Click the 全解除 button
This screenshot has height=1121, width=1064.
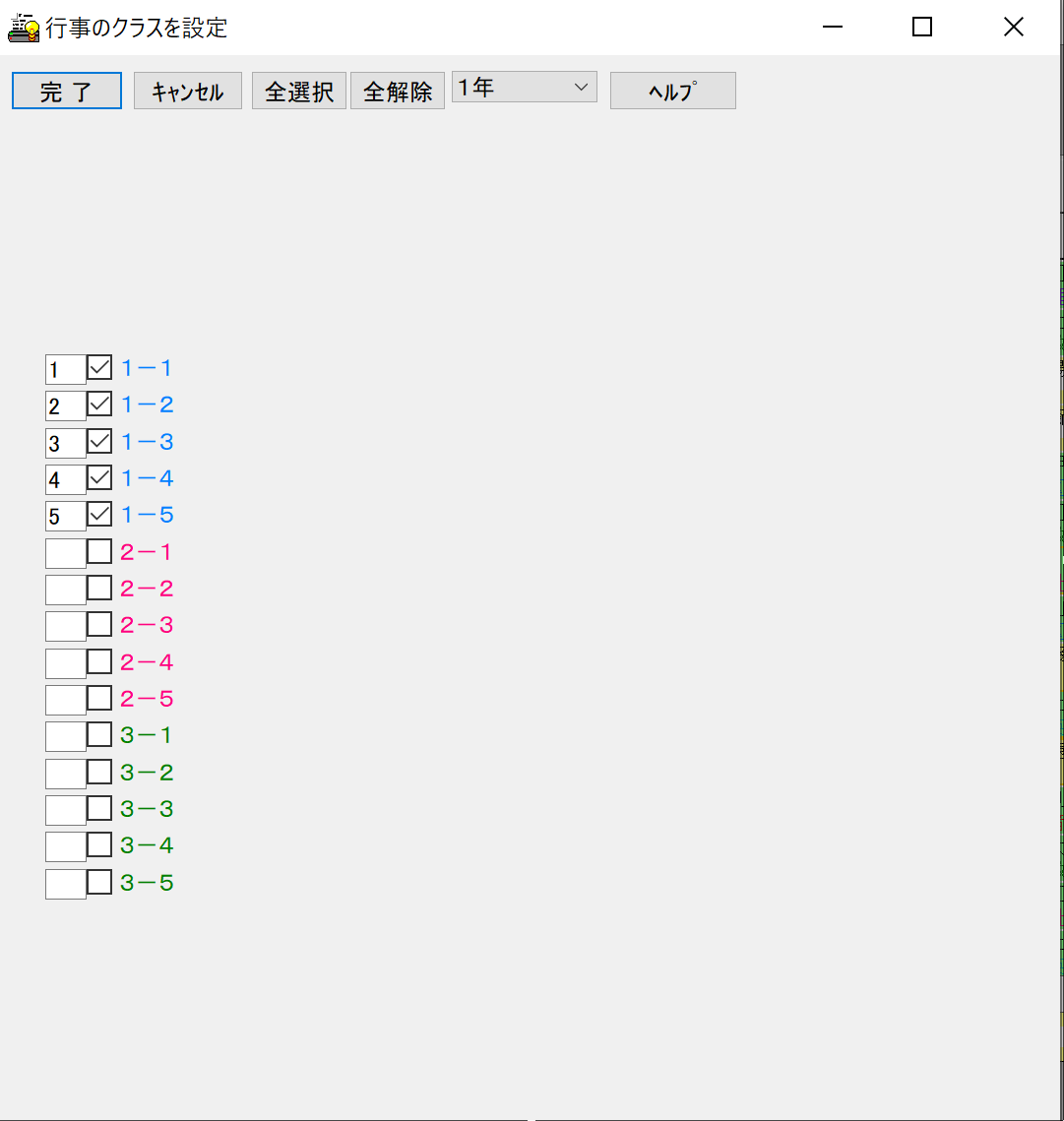tap(398, 91)
